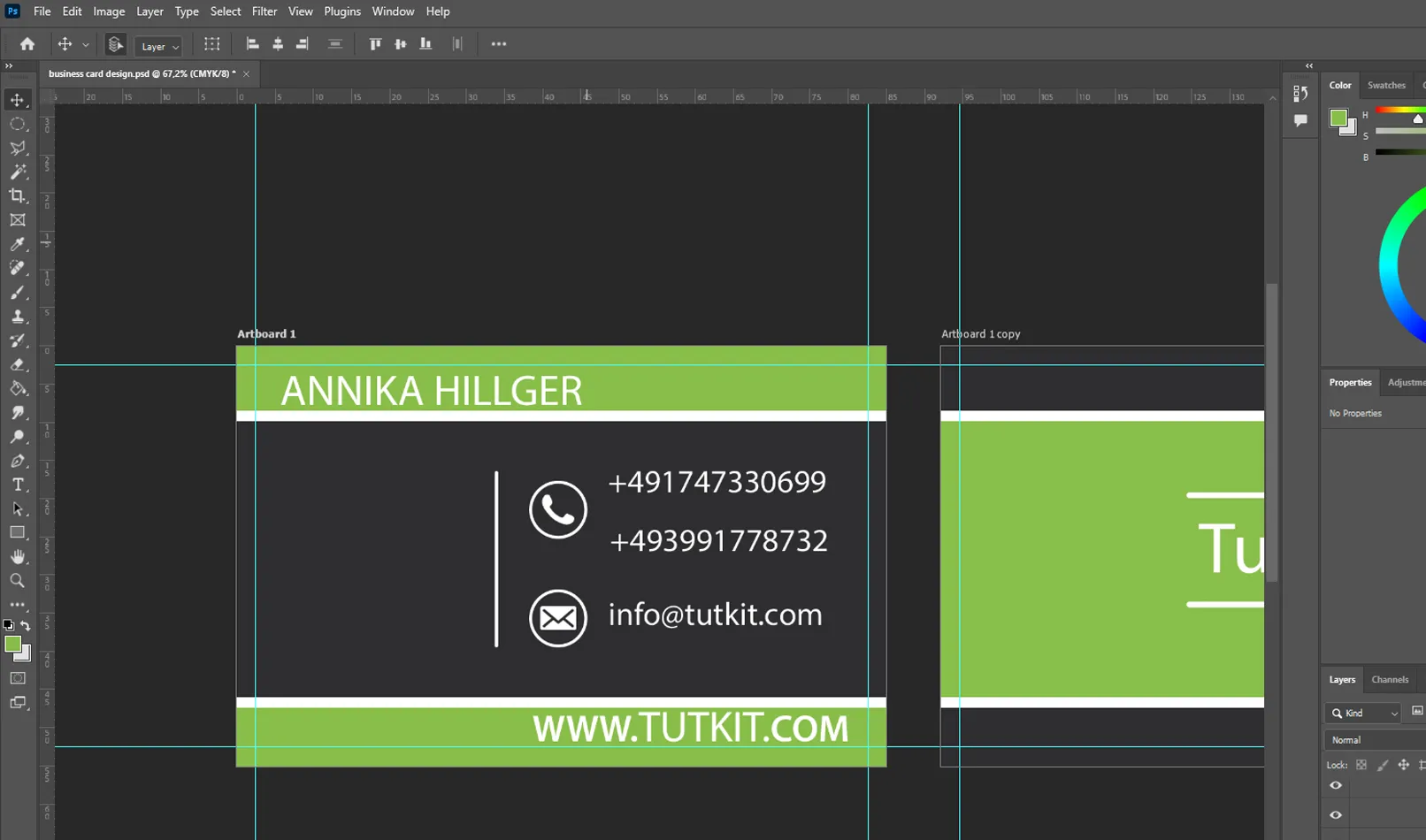Screen dimensions: 1426x840
Task: Select the Elliptical Marquee tool
Action: point(18,124)
